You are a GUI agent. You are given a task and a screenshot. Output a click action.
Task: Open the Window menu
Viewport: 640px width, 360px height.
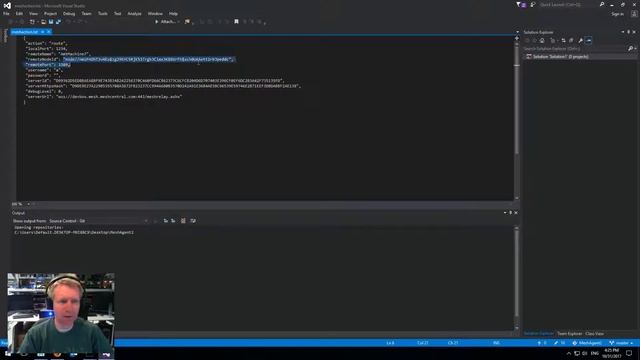click(155, 13)
